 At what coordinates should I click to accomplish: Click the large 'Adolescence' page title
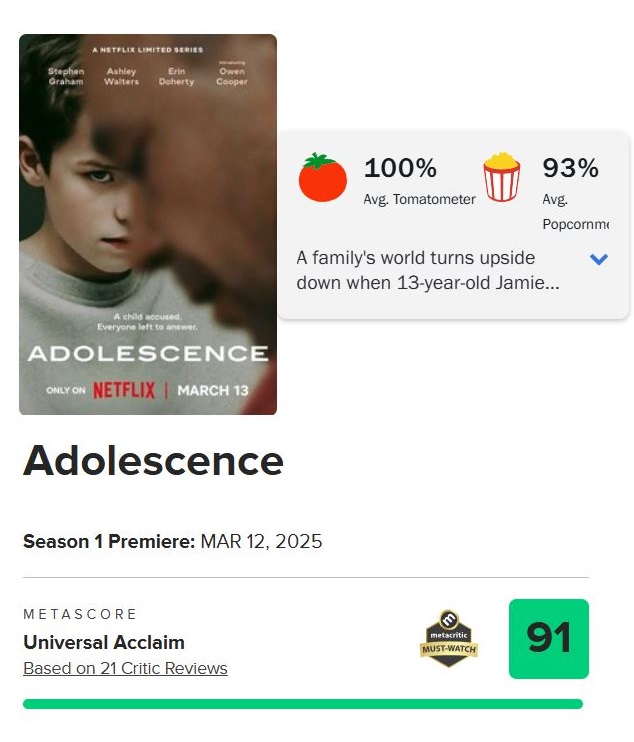(x=153, y=461)
